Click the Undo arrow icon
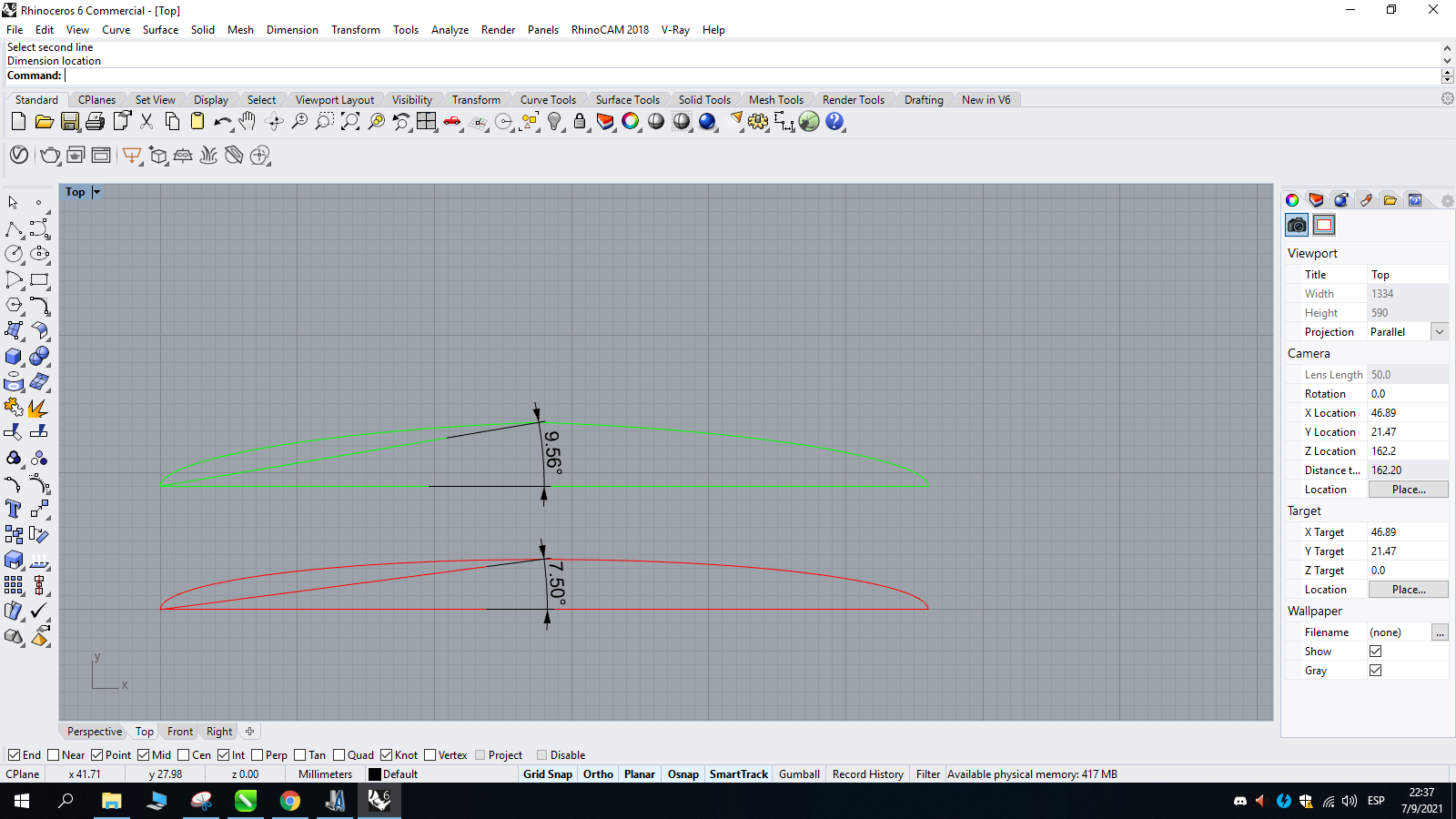The height and width of the screenshot is (819, 1456). click(222, 121)
